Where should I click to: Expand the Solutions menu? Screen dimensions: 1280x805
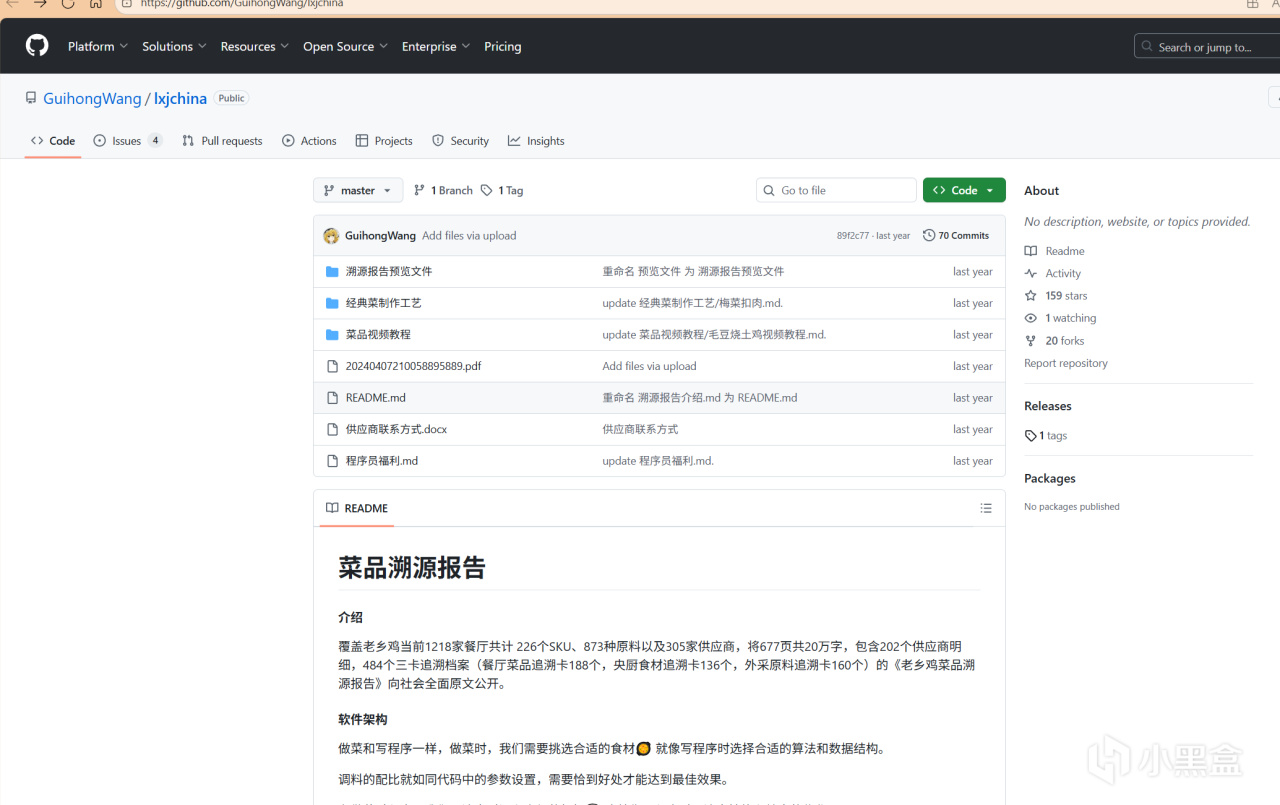click(x=174, y=46)
